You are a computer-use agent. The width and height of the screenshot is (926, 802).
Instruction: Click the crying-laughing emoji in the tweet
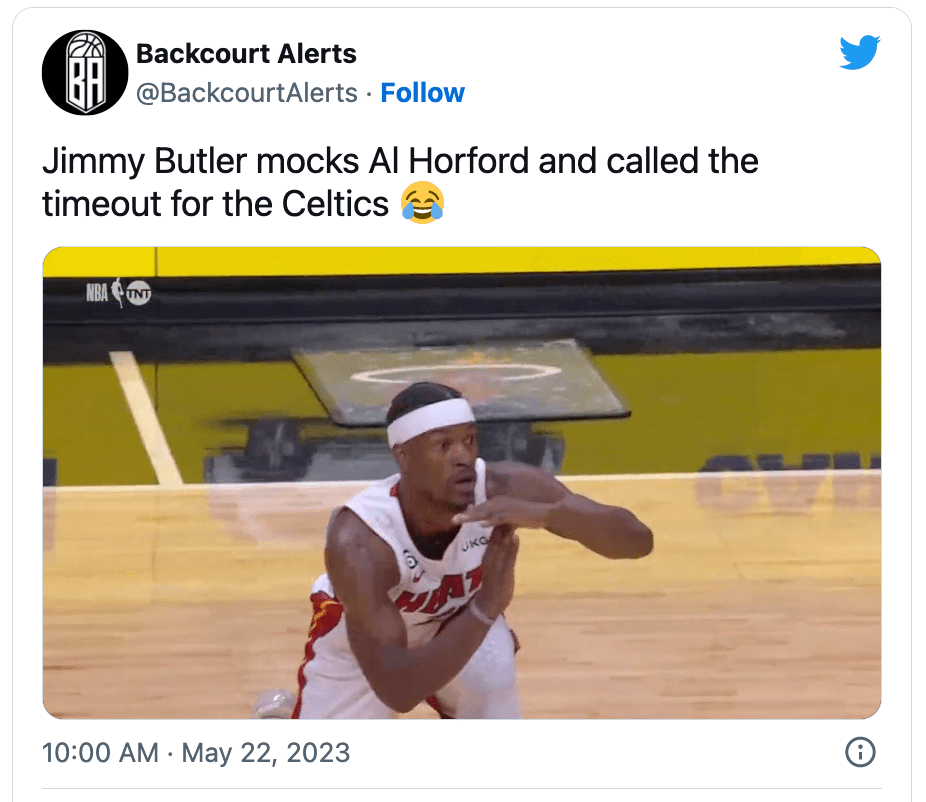point(422,203)
